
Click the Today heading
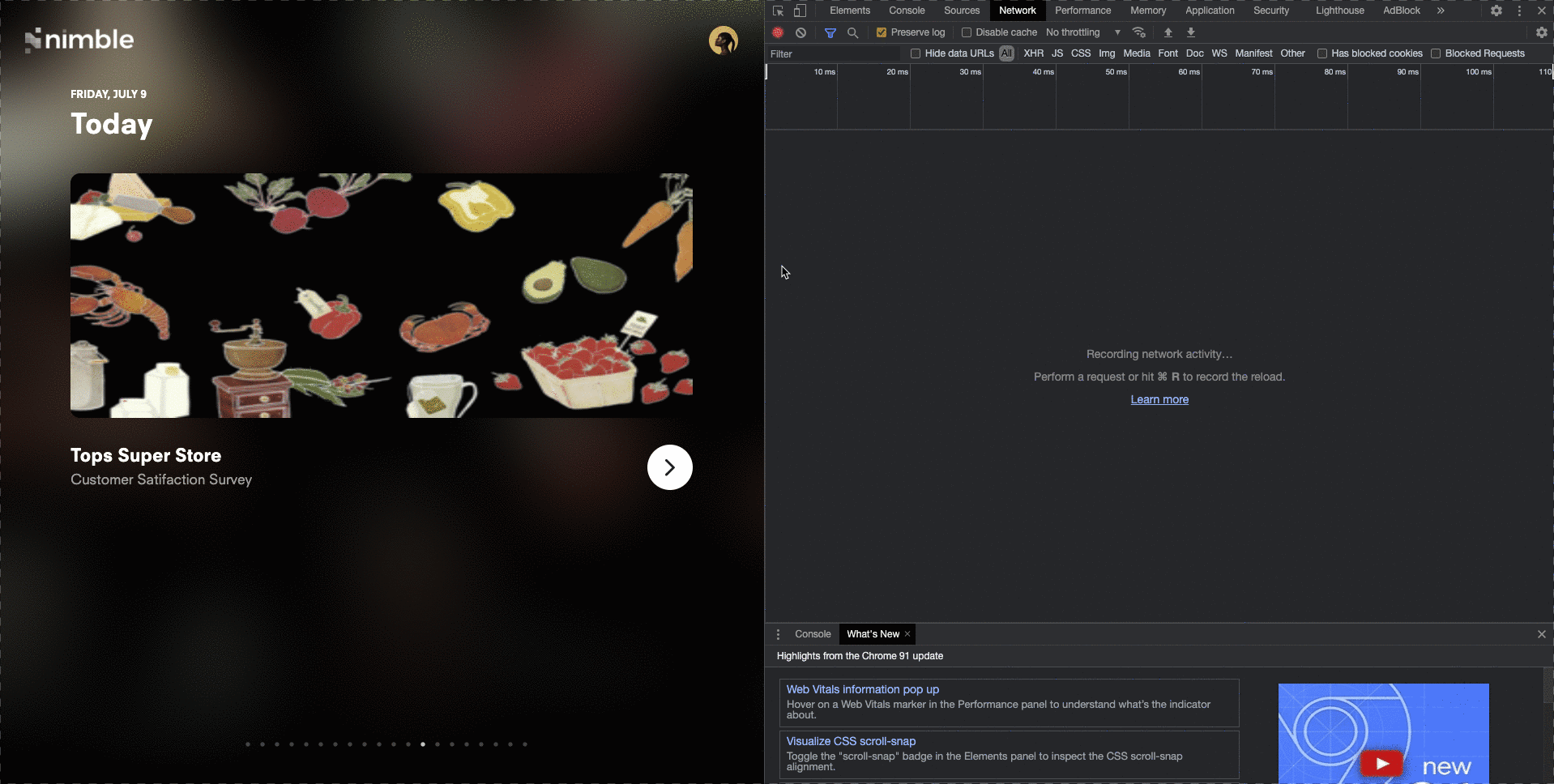112,124
